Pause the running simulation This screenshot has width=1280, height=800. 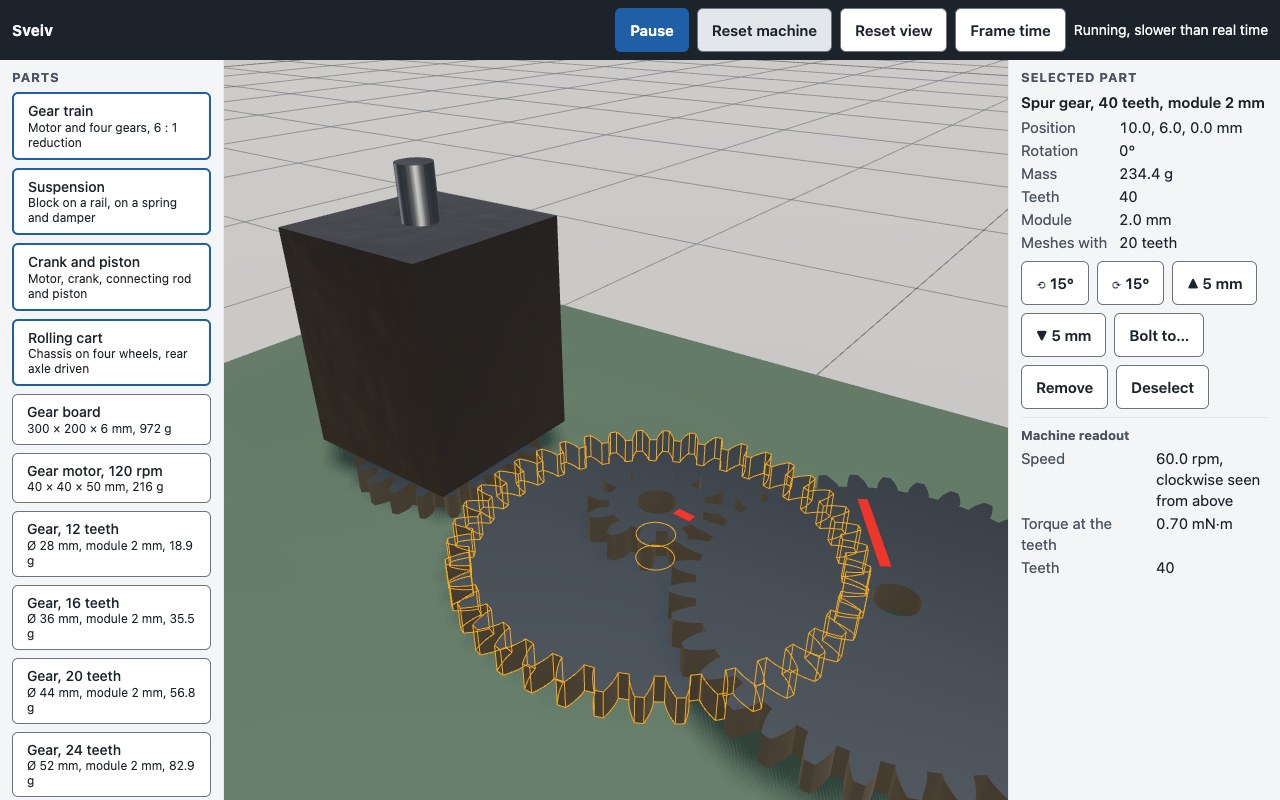tap(652, 30)
